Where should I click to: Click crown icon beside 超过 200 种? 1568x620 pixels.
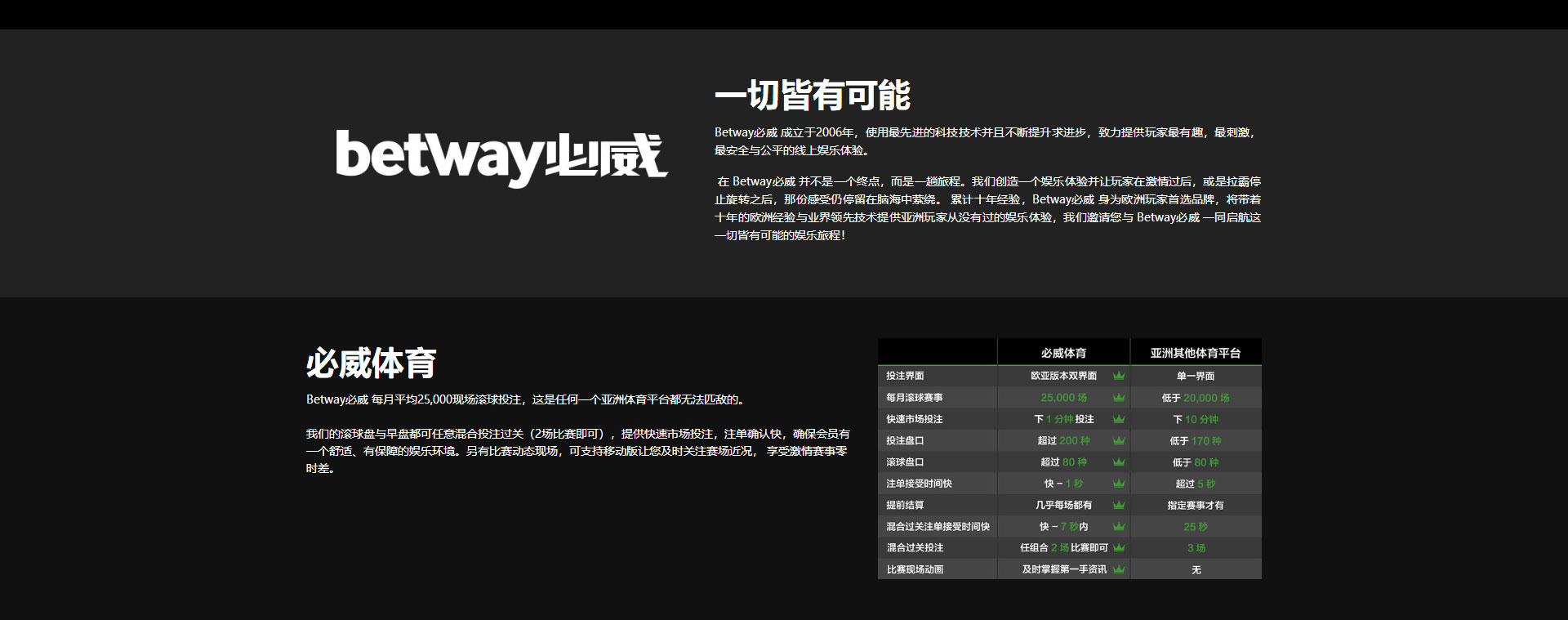pyautogui.click(x=1118, y=440)
